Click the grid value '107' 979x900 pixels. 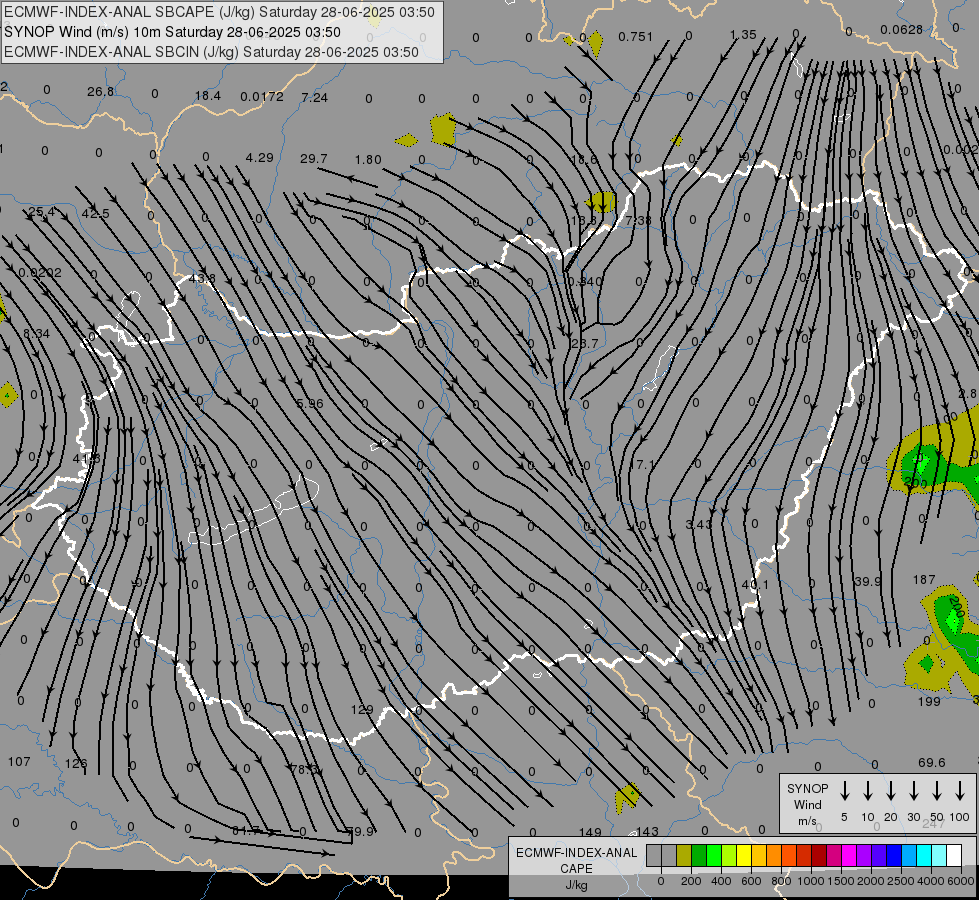19,761
